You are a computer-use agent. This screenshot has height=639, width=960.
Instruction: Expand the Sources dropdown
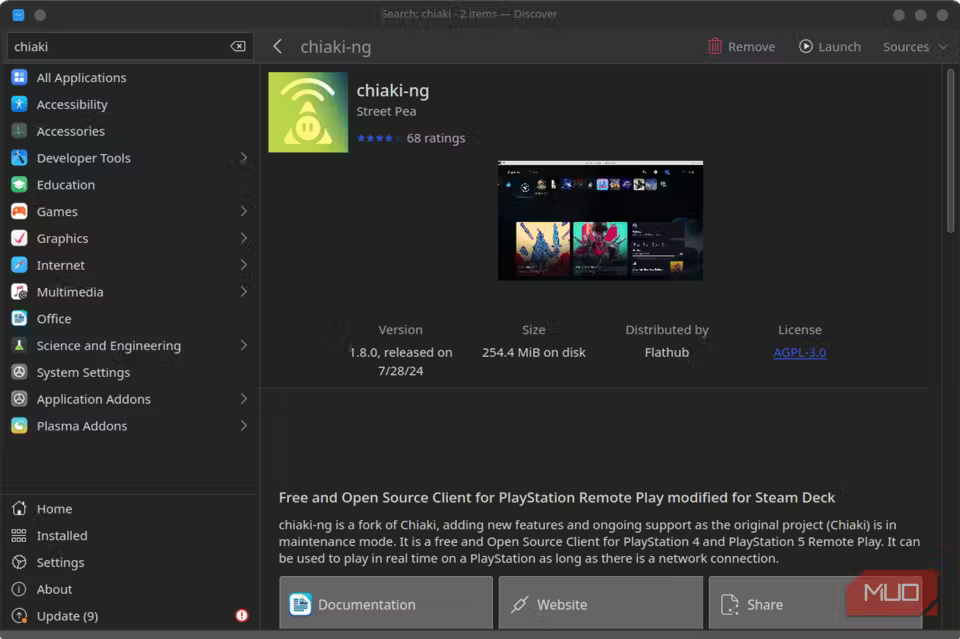pyautogui.click(x=914, y=47)
